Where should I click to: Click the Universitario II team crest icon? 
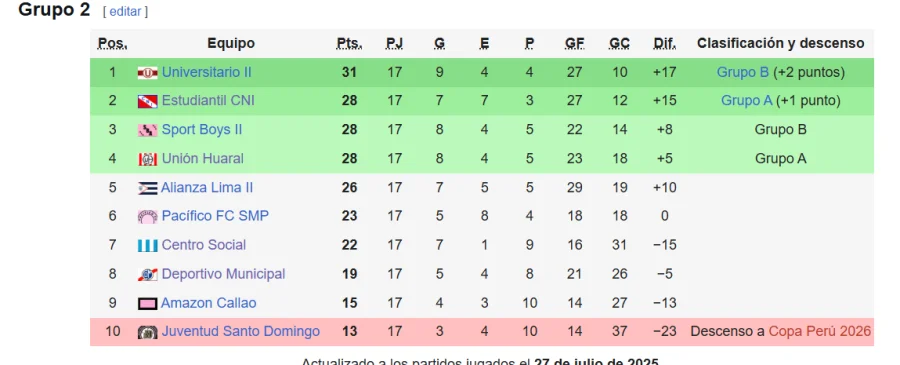click(x=148, y=73)
